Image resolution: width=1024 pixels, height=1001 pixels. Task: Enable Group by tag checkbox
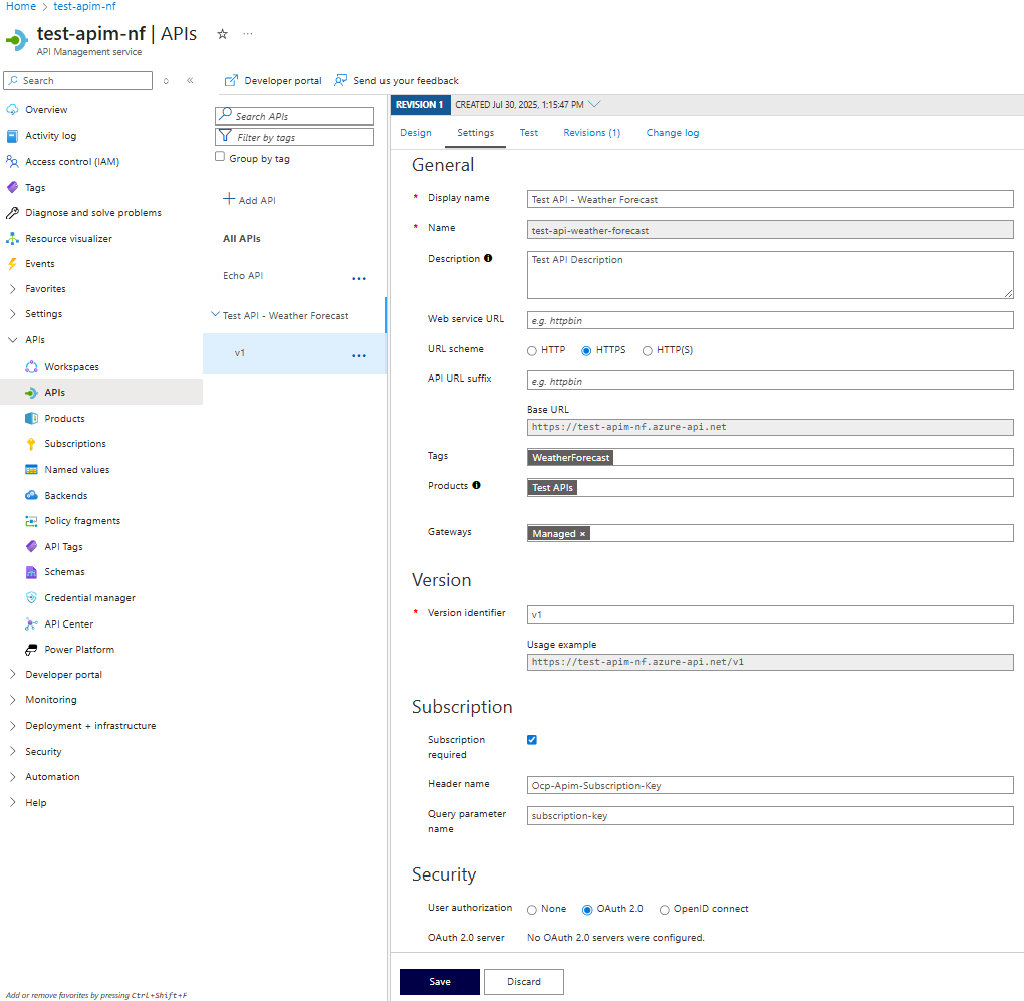point(220,158)
